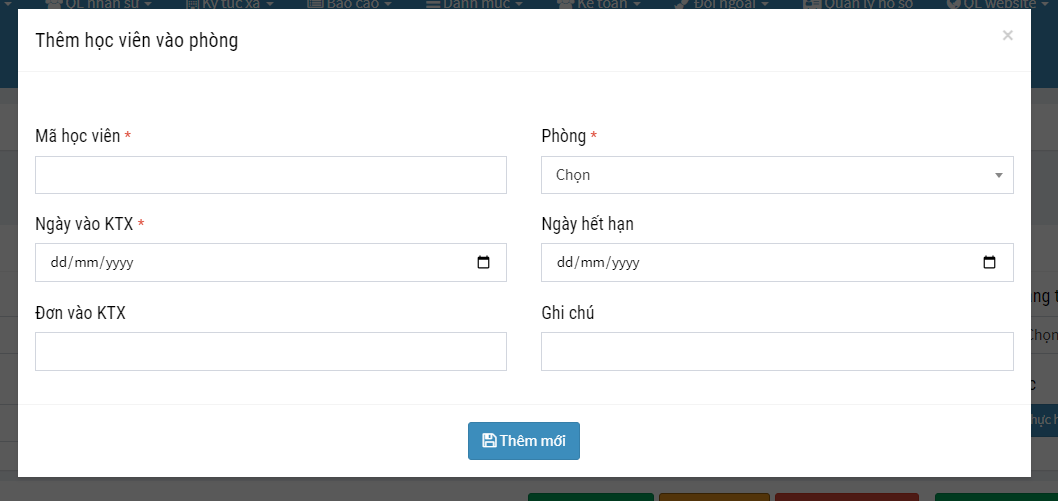The image size is (1058, 501).
Task: Click the Phòng dropdown arrow
Action: (x=998, y=175)
